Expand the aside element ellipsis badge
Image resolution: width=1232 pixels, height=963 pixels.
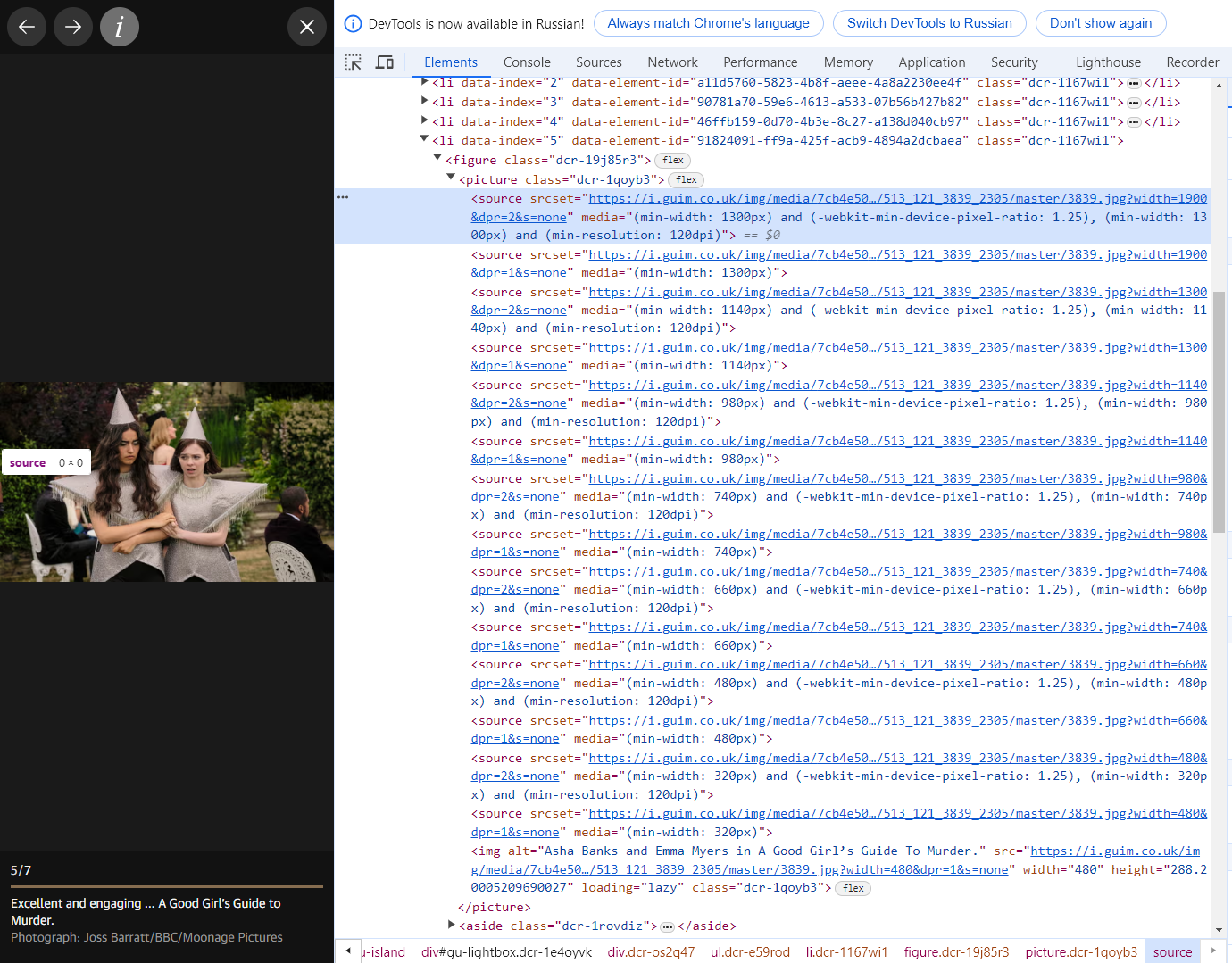[667, 926]
